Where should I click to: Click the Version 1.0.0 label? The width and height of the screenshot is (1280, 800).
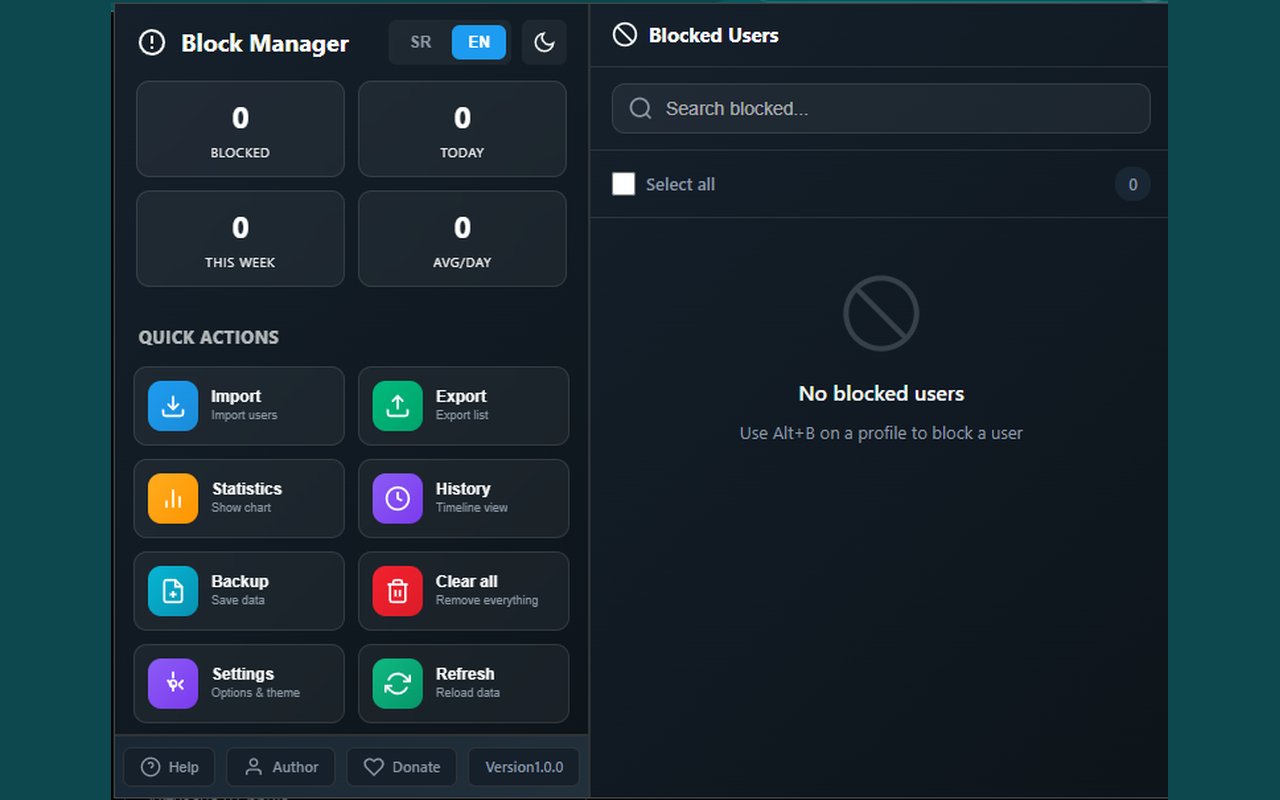point(523,766)
